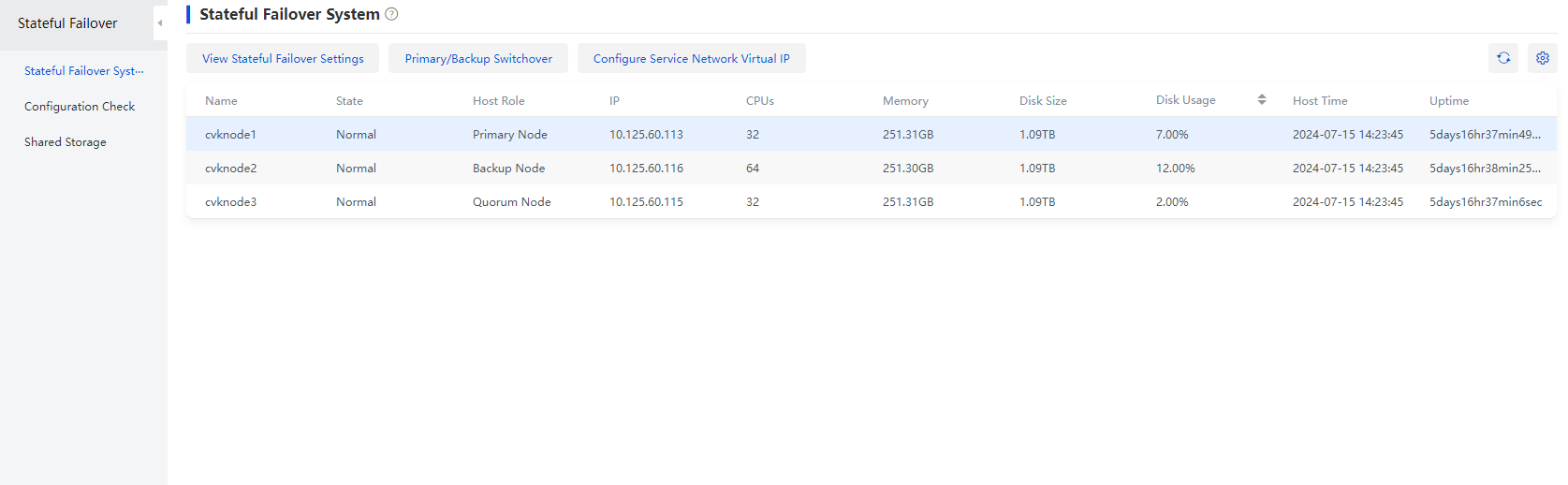Collapse the sidebar with the arrow handle
1568x485 pixels.
160,23
